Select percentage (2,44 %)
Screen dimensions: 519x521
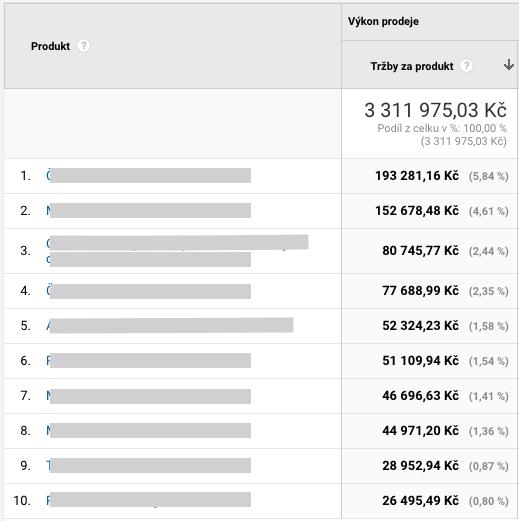pos(489,251)
